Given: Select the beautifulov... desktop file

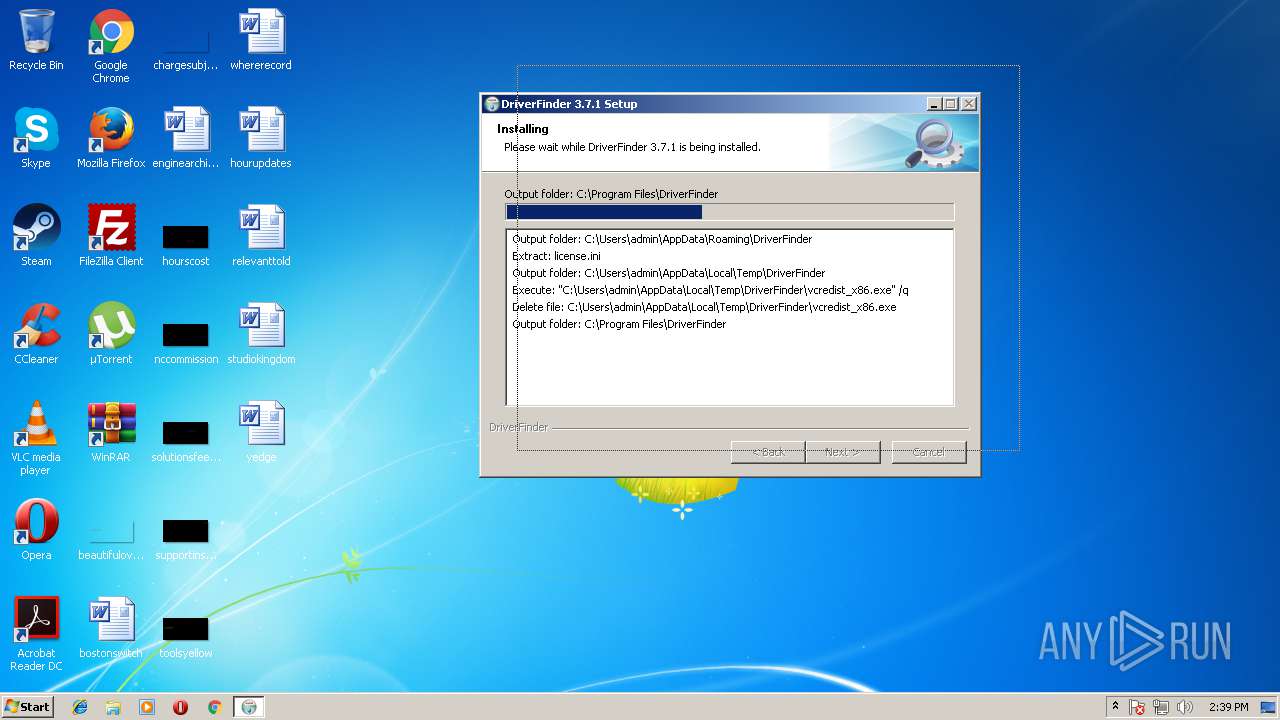Looking at the screenshot, I should pyautogui.click(x=111, y=538).
